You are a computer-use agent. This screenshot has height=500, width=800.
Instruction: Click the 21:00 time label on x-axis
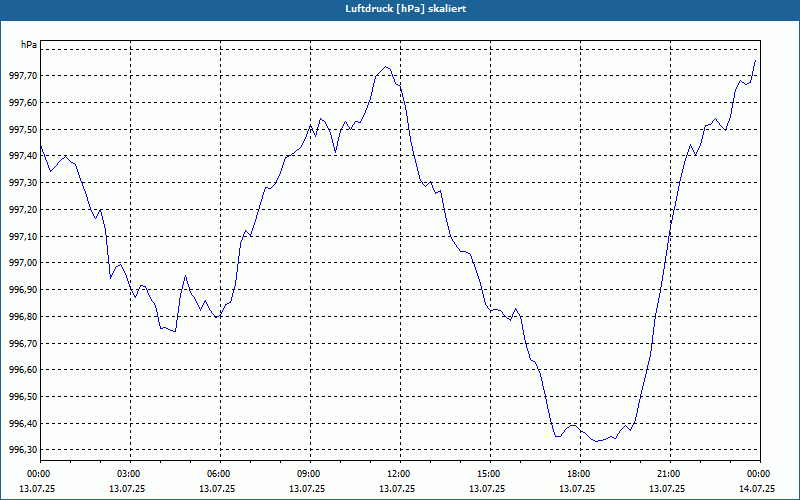[x=670, y=474]
